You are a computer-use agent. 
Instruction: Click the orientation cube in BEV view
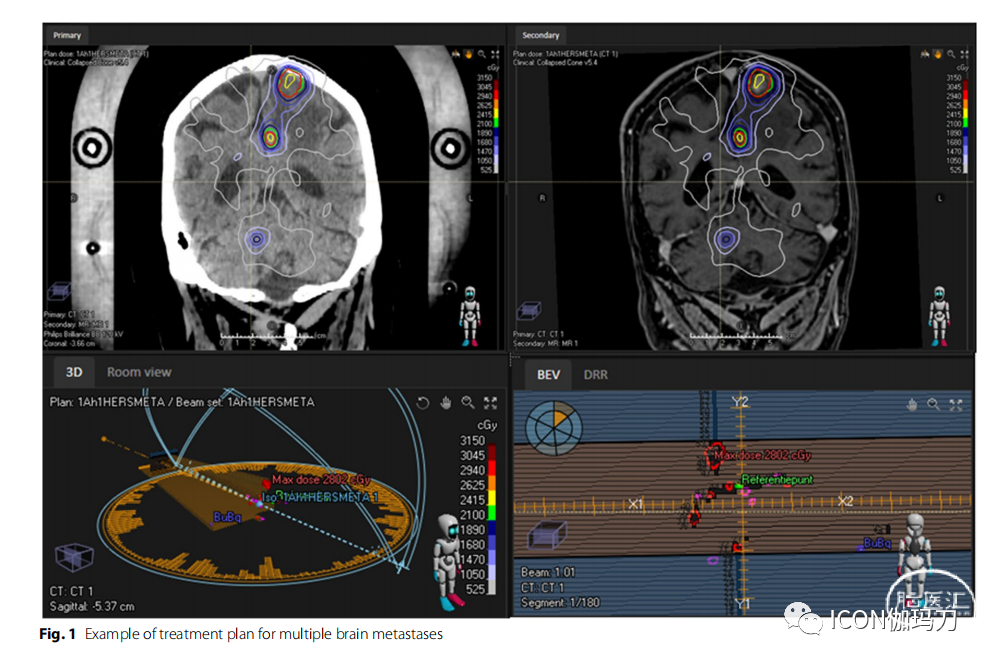547,534
